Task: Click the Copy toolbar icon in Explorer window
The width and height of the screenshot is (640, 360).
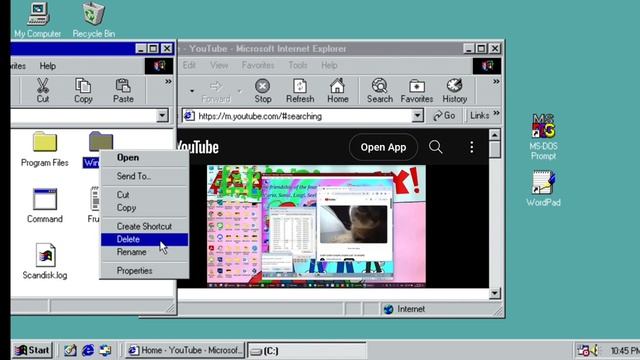Action: [83, 91]
